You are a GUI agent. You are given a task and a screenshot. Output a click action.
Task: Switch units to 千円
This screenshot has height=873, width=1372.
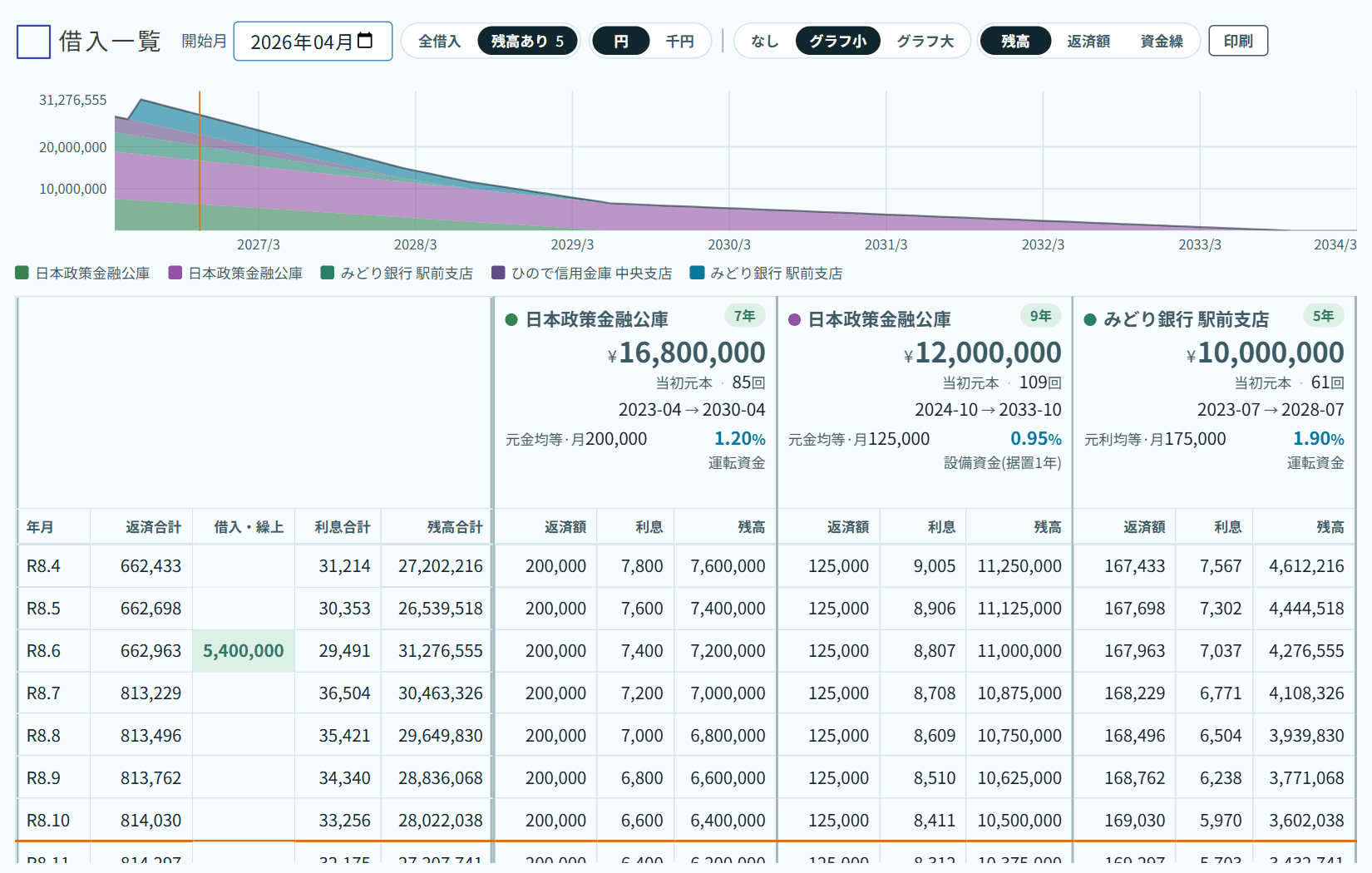pos(679,41)
